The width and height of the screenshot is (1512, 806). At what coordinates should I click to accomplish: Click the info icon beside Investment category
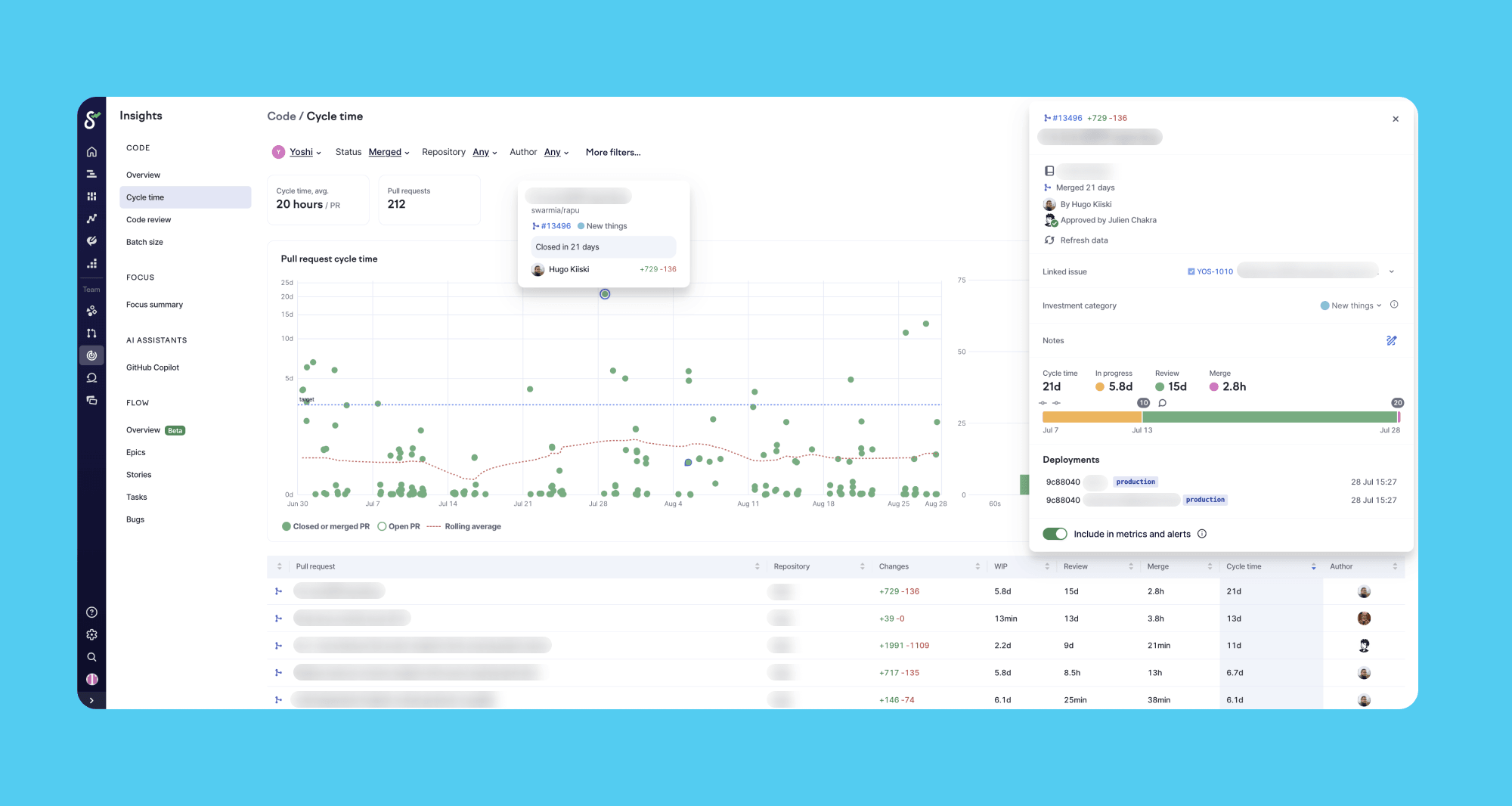point(1394,305)
